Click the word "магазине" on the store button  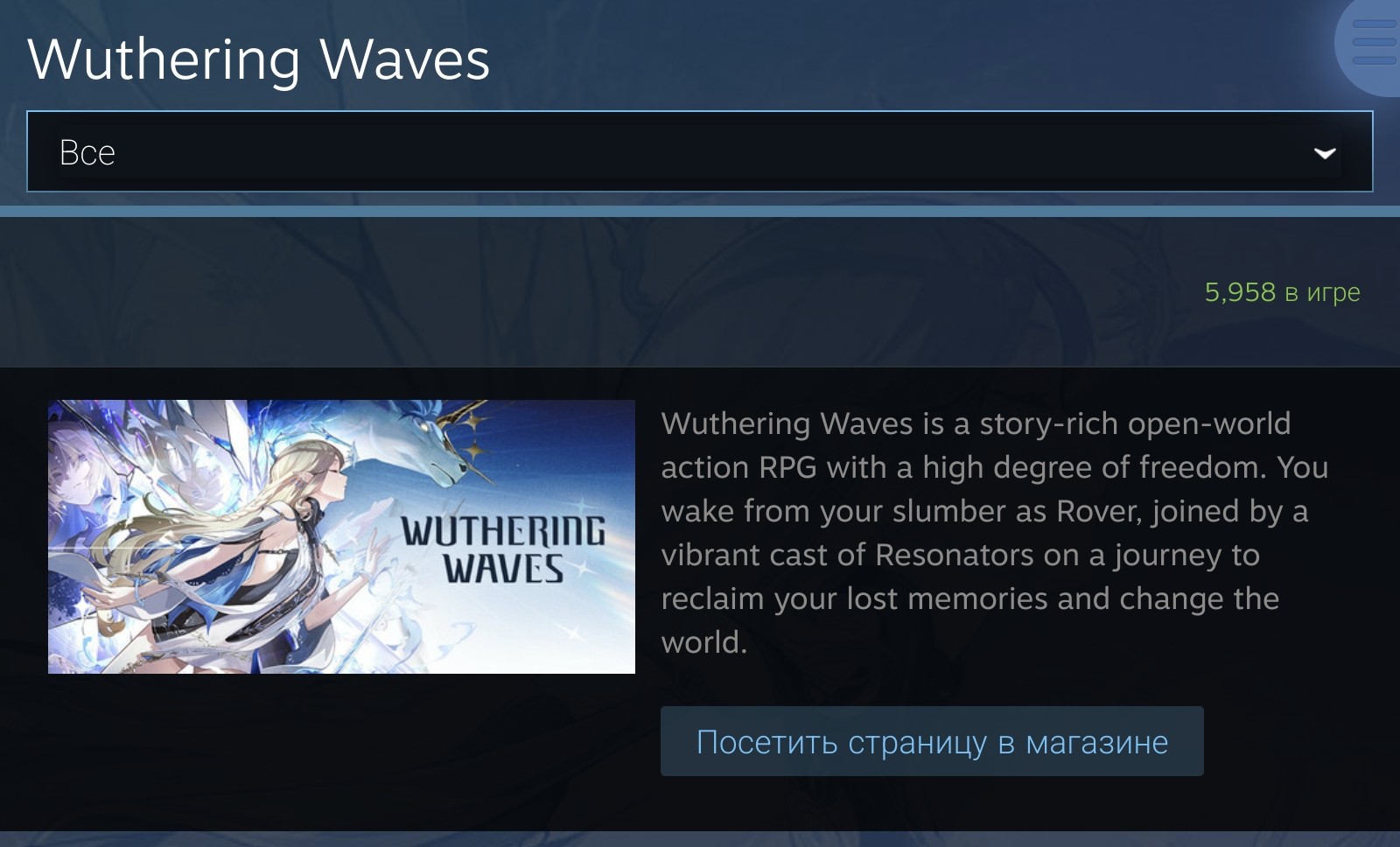(x=1096, y=743)
